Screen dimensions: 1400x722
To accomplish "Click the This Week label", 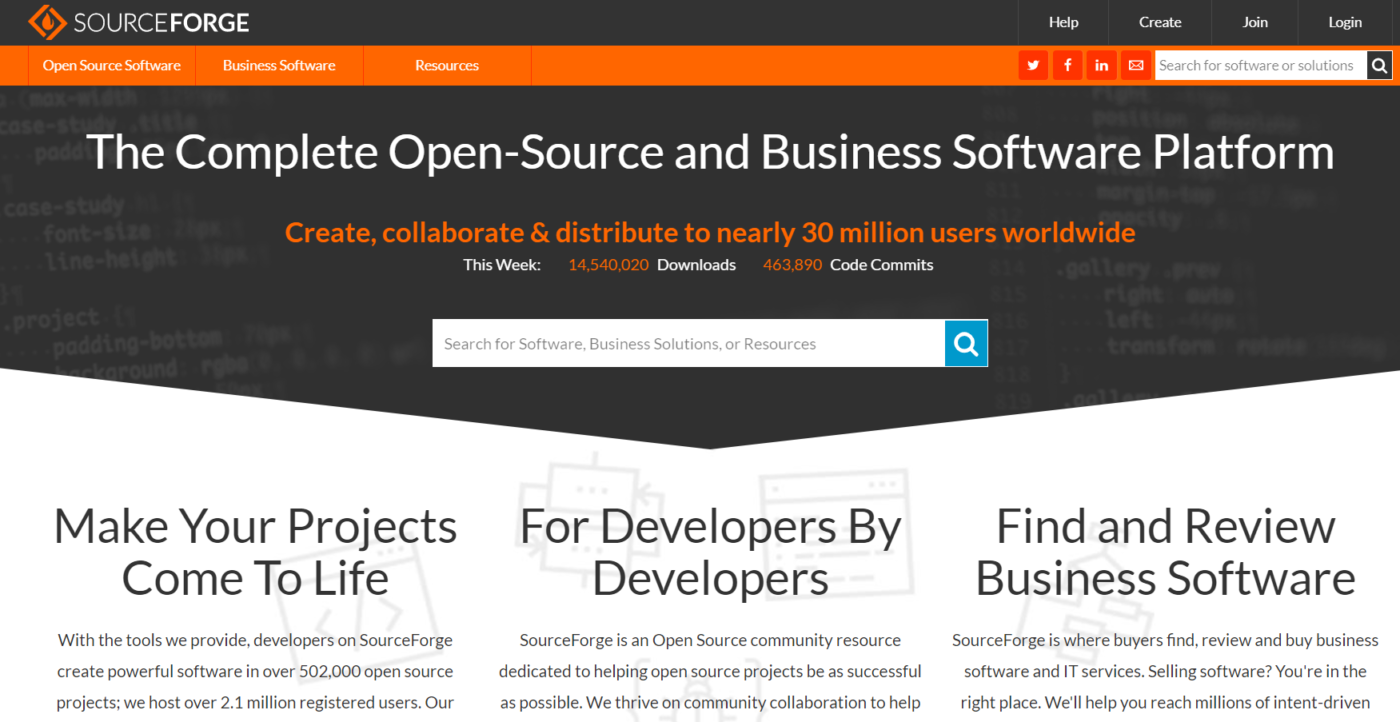I will pos(502,265).
